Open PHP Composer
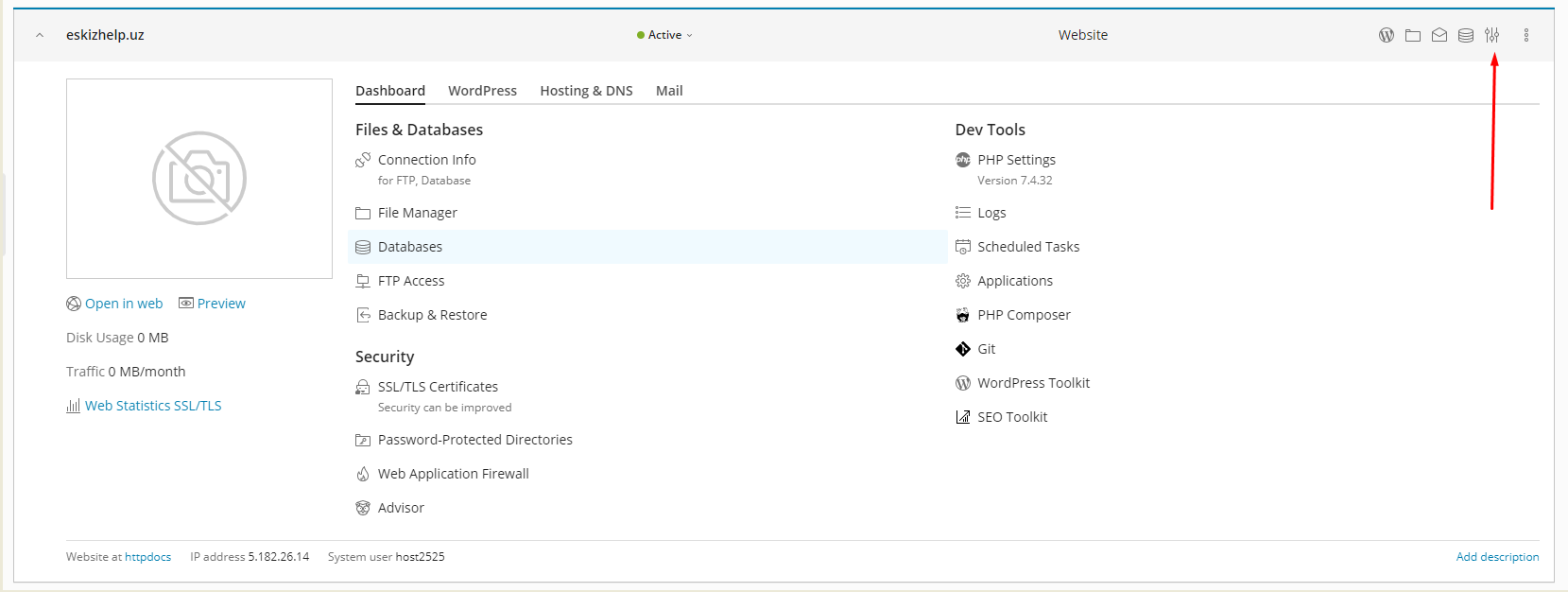This screenshot has width=1568, height=592. tap(1023, 315)
